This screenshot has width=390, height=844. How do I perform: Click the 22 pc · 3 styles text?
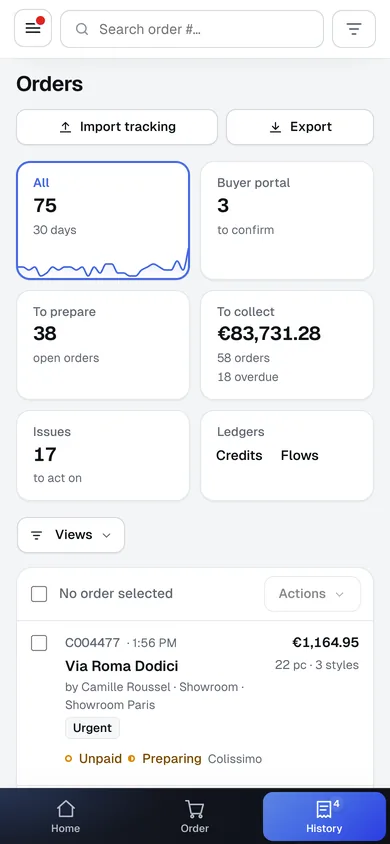click(x=317, y=665)
